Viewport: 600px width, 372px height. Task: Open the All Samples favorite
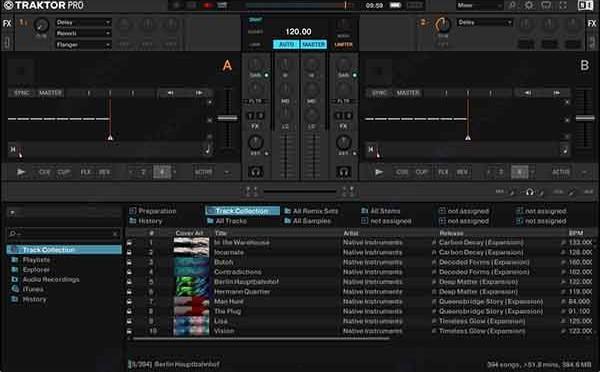point(307,221)
